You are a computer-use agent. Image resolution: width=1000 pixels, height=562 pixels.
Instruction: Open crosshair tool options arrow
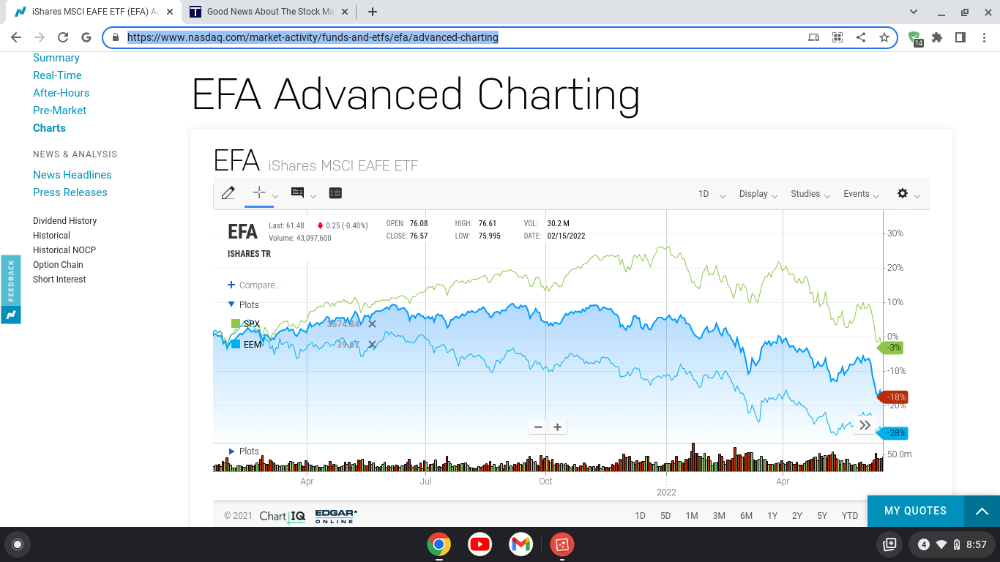(276, 196)
